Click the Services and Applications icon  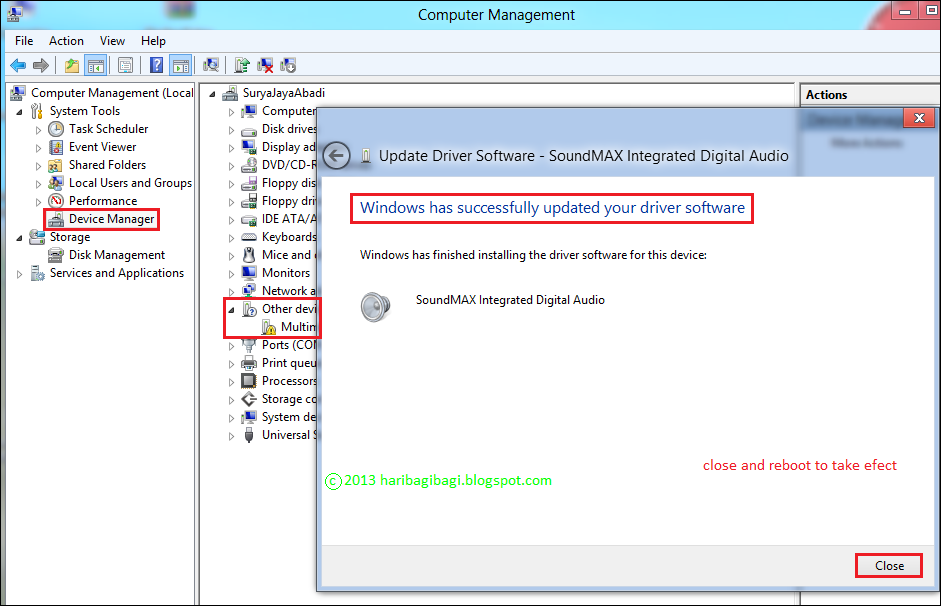pyautogui.click(x=37, y=274)
